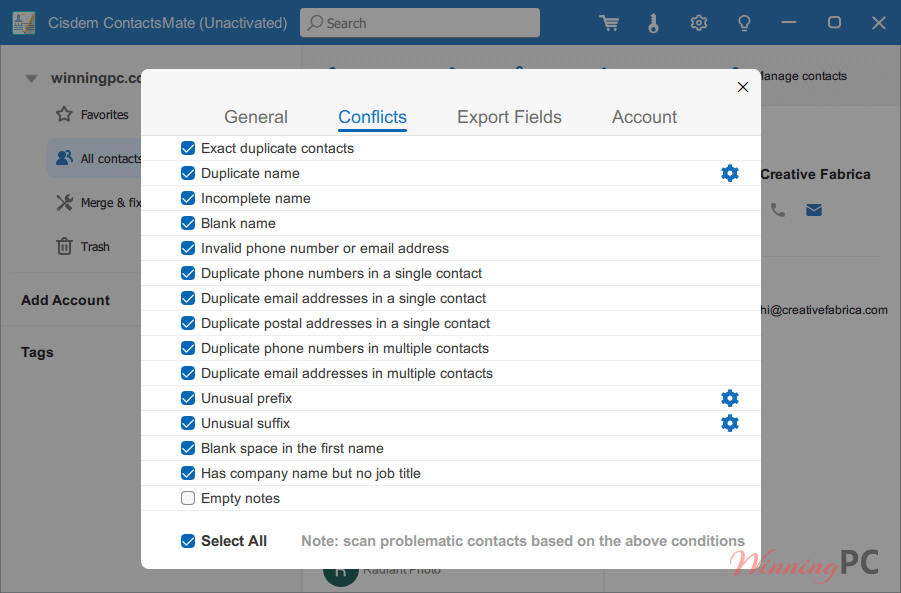Screen dimensions: 901x593
Task: Click the ContactsMate app logo
Action: (x=24, y=23)
